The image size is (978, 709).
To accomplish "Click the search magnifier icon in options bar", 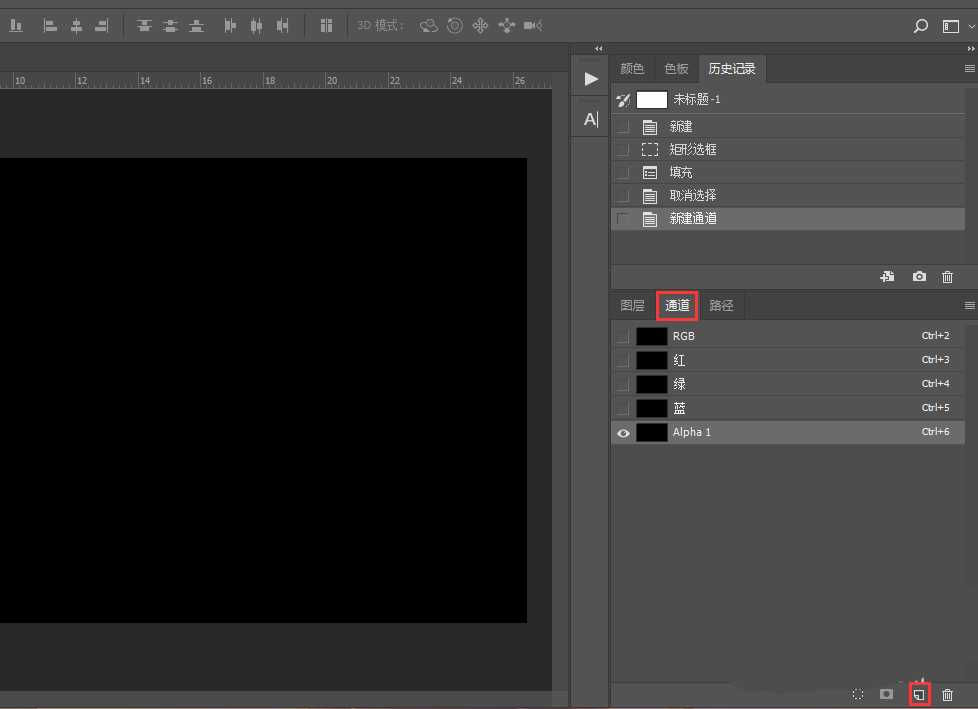I will [921, 26].
